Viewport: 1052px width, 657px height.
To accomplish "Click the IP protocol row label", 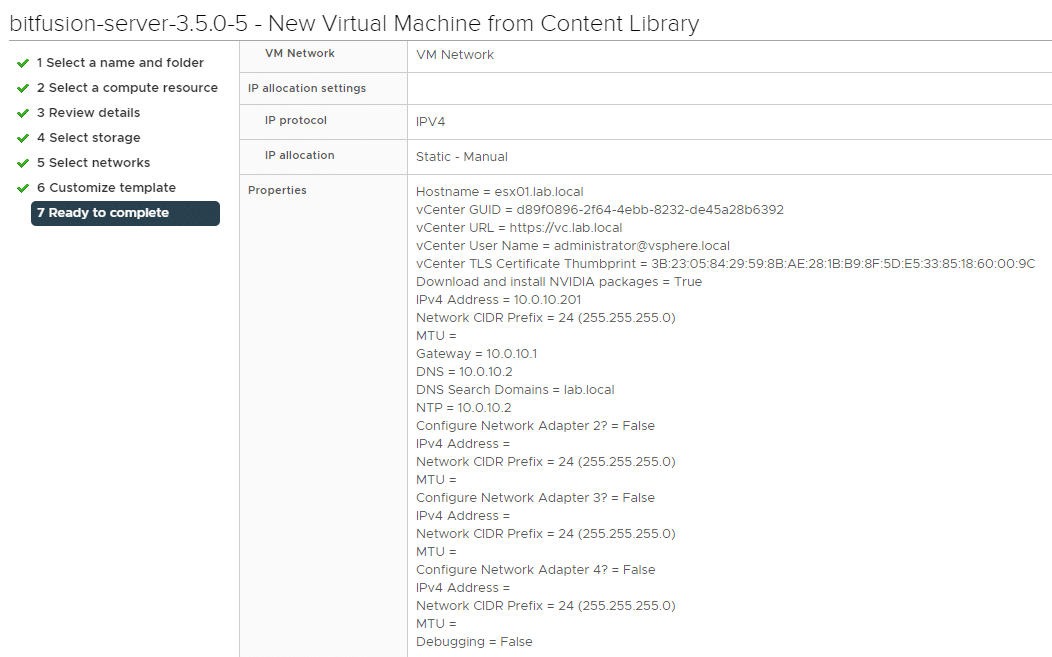I will point(296,120).
